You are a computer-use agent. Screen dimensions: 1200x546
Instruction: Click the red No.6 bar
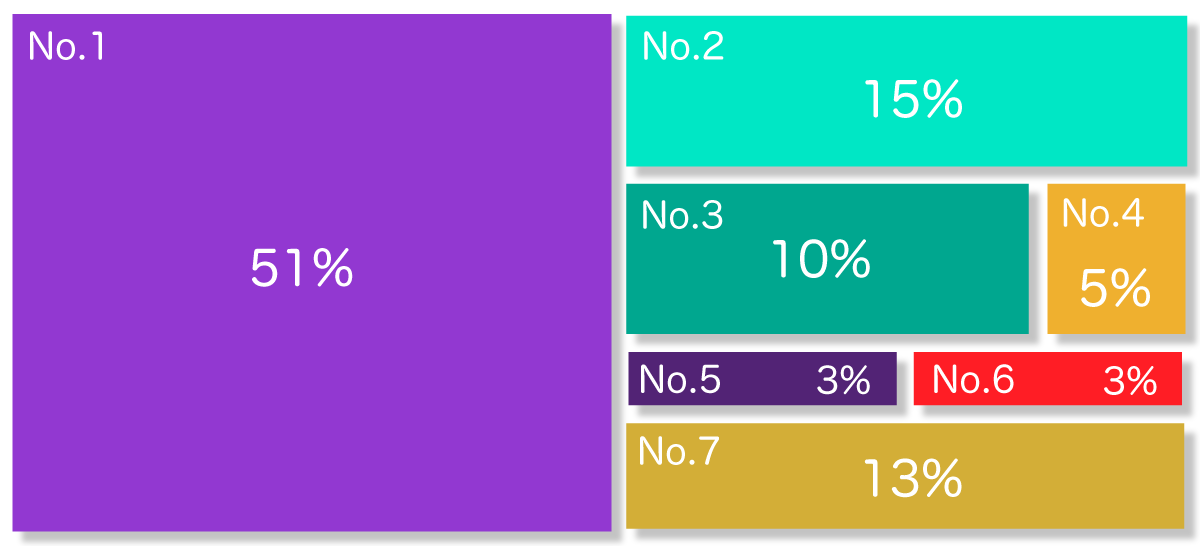[x=1047, y=379]
